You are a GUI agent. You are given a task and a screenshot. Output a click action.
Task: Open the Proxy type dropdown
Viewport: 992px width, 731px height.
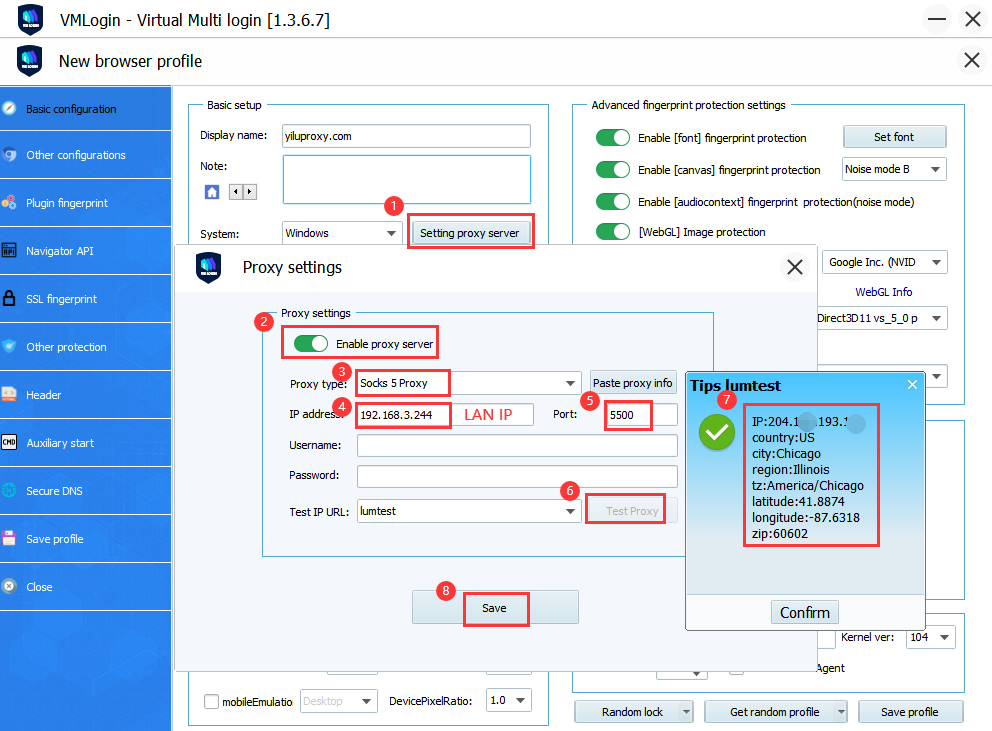coord(468,383)
